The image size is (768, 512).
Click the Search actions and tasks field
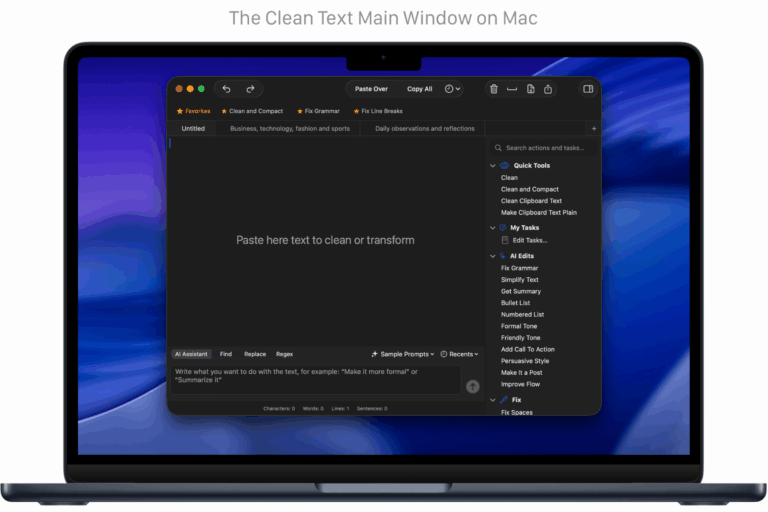[x=543, y=147]
